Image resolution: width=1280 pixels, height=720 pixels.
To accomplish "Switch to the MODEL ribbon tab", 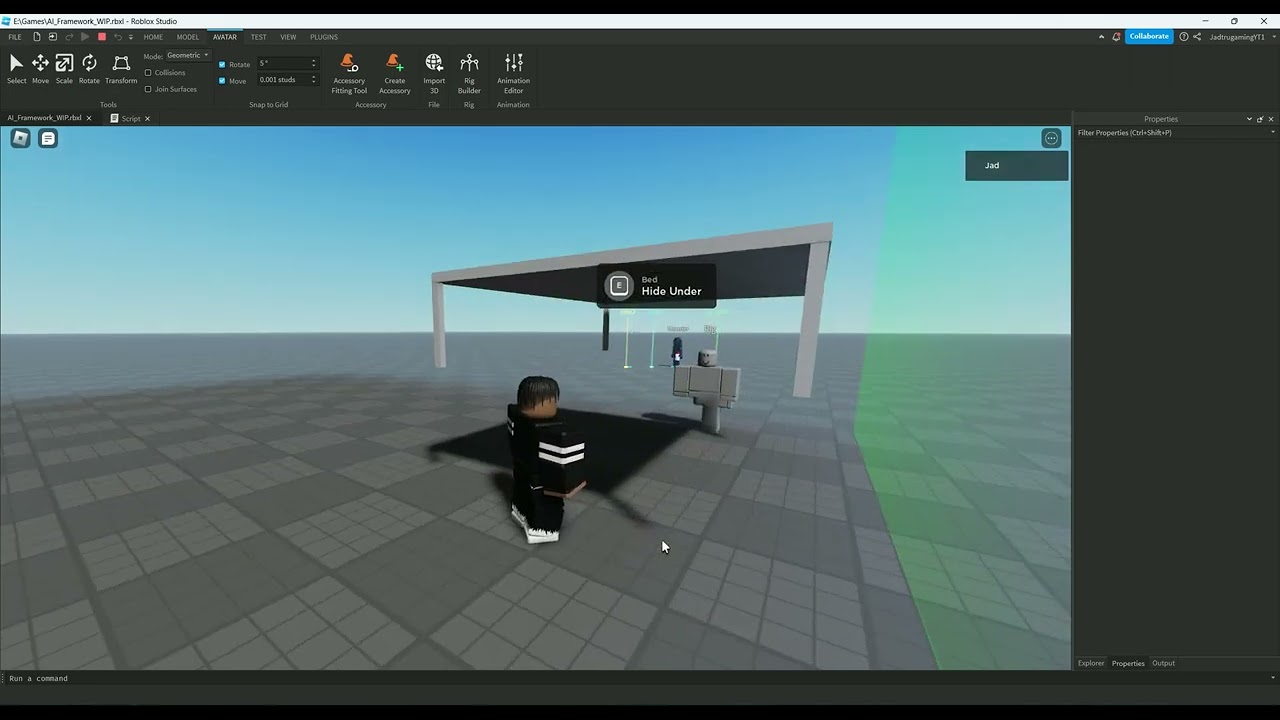I will coord(188,37).
